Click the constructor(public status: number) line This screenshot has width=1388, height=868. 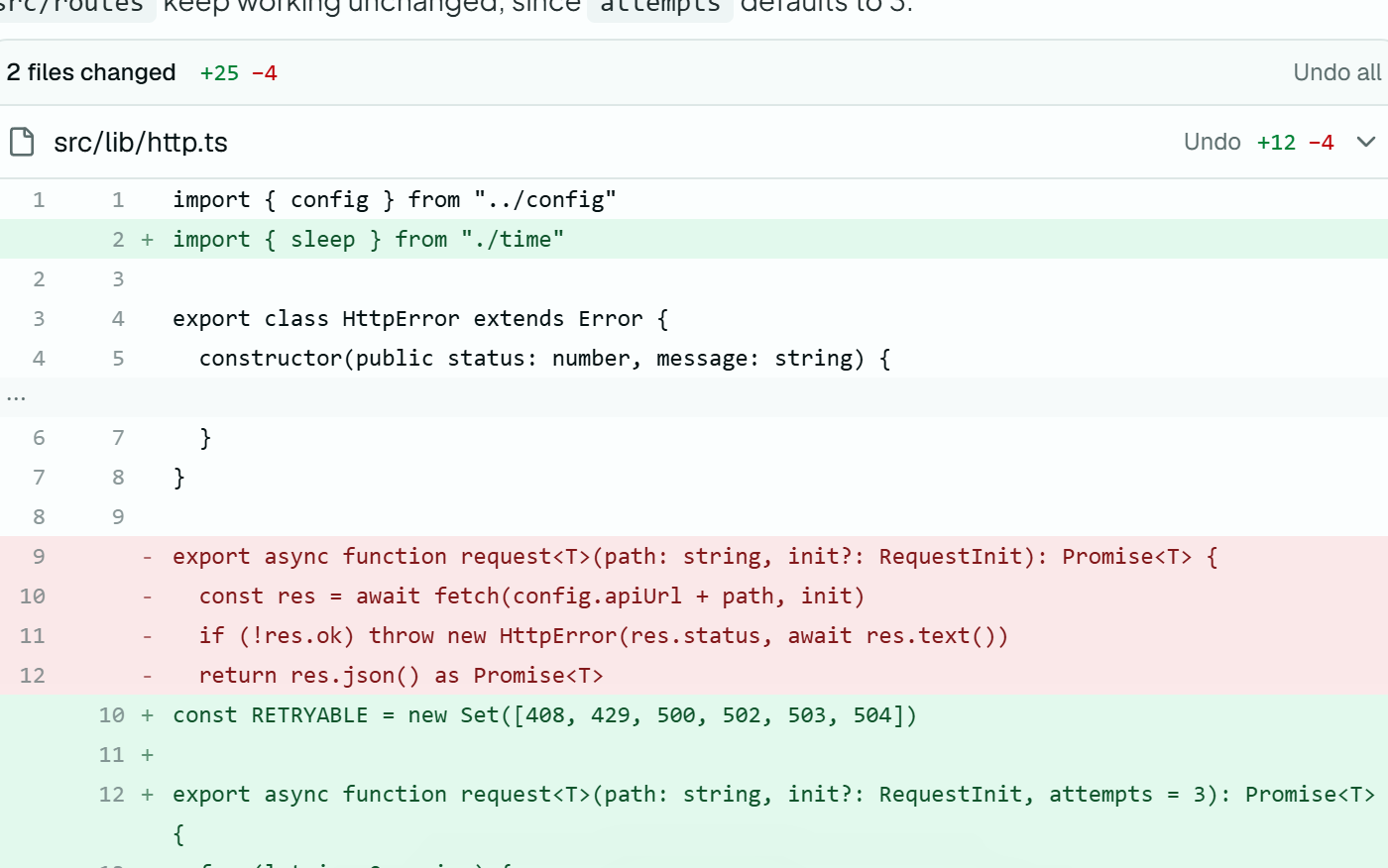694,358
